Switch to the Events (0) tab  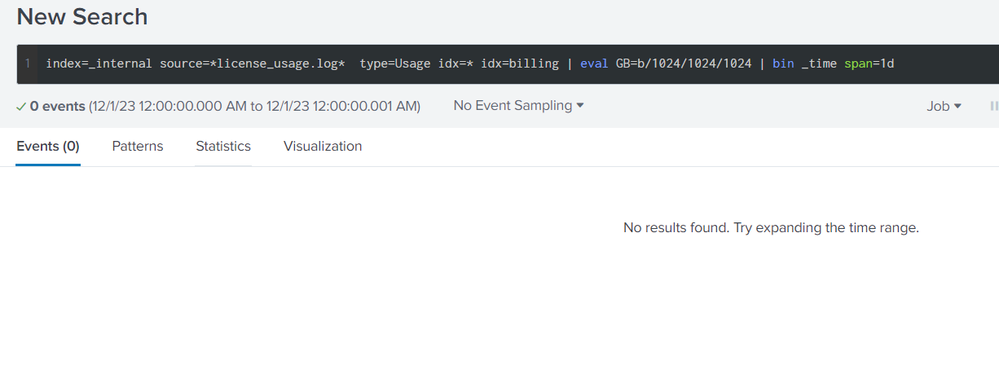click(x=48, y=146)
